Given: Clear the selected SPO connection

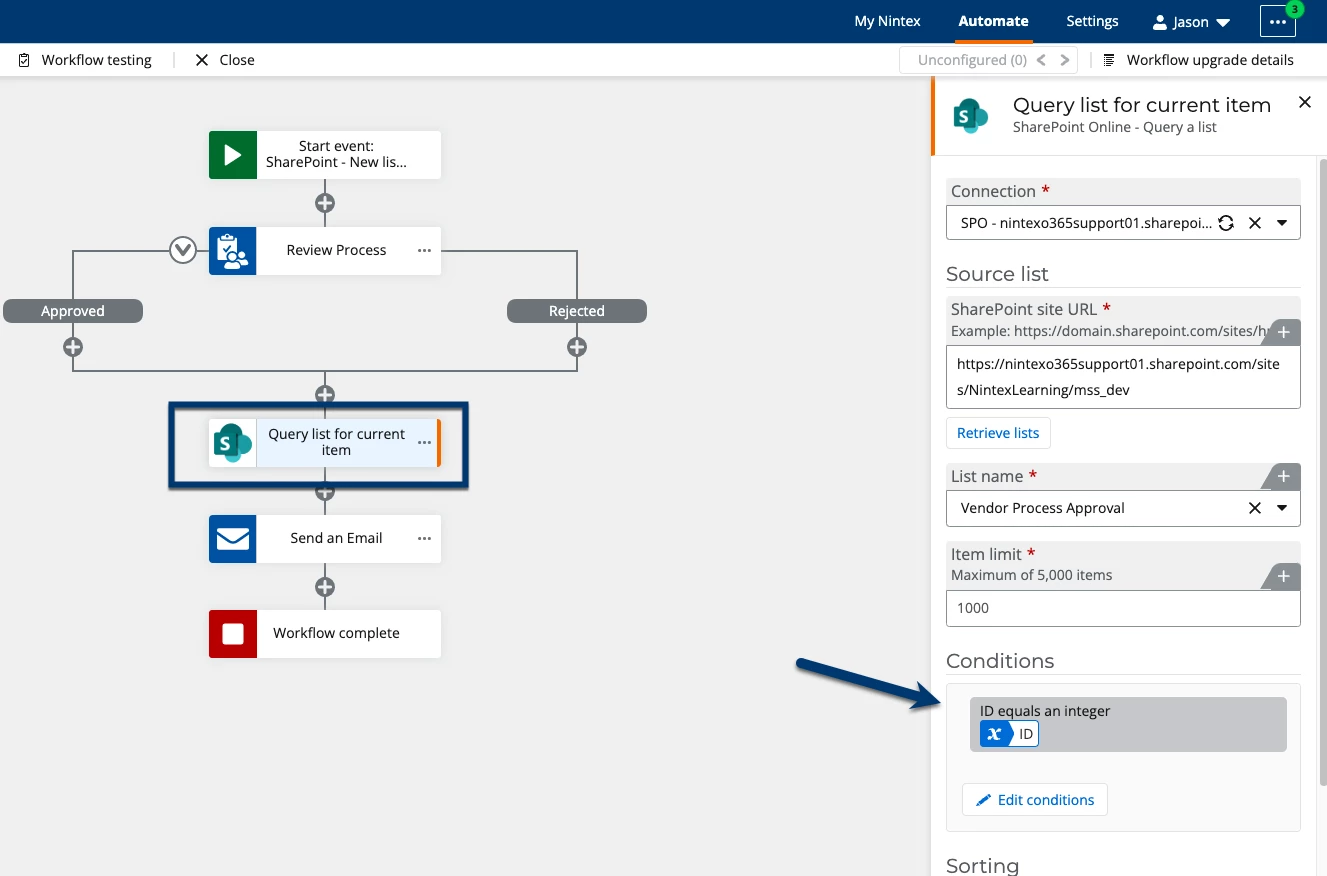Looking at the screenshot, I should [1255, 223].
